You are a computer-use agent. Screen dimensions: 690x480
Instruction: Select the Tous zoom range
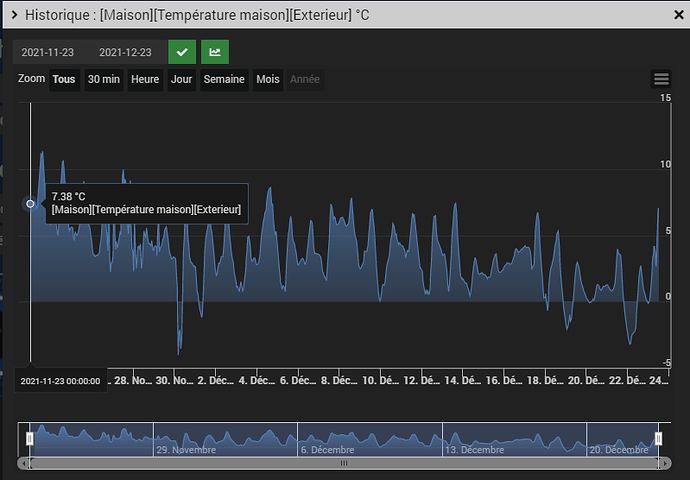(64, 79)
